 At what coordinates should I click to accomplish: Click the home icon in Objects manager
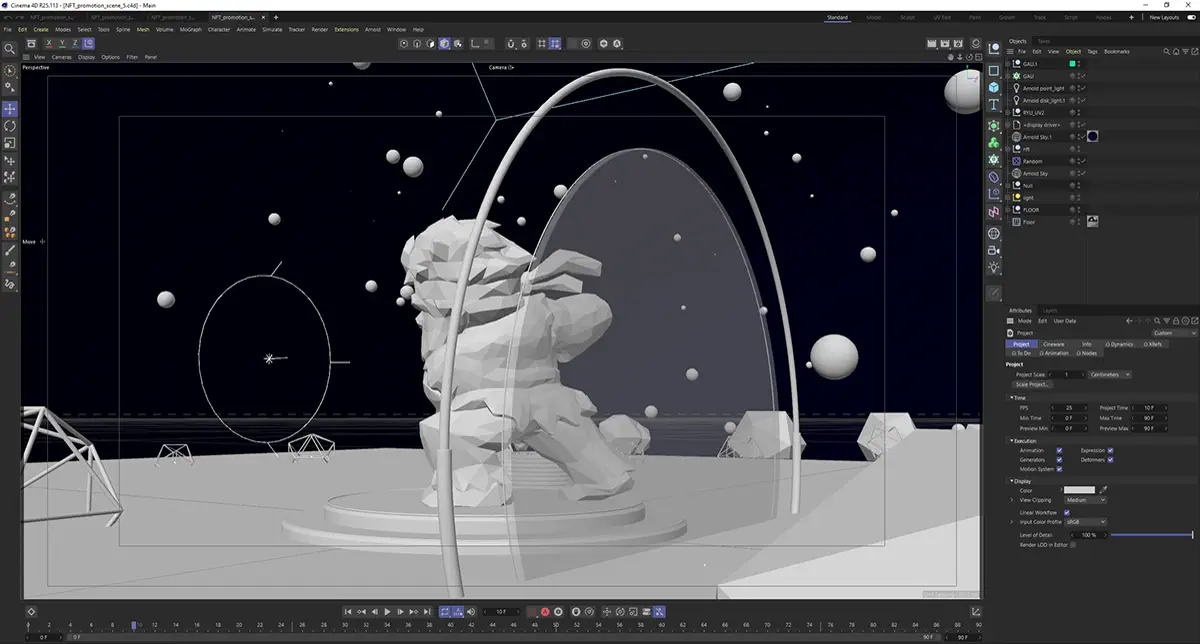click(1175, 51)
